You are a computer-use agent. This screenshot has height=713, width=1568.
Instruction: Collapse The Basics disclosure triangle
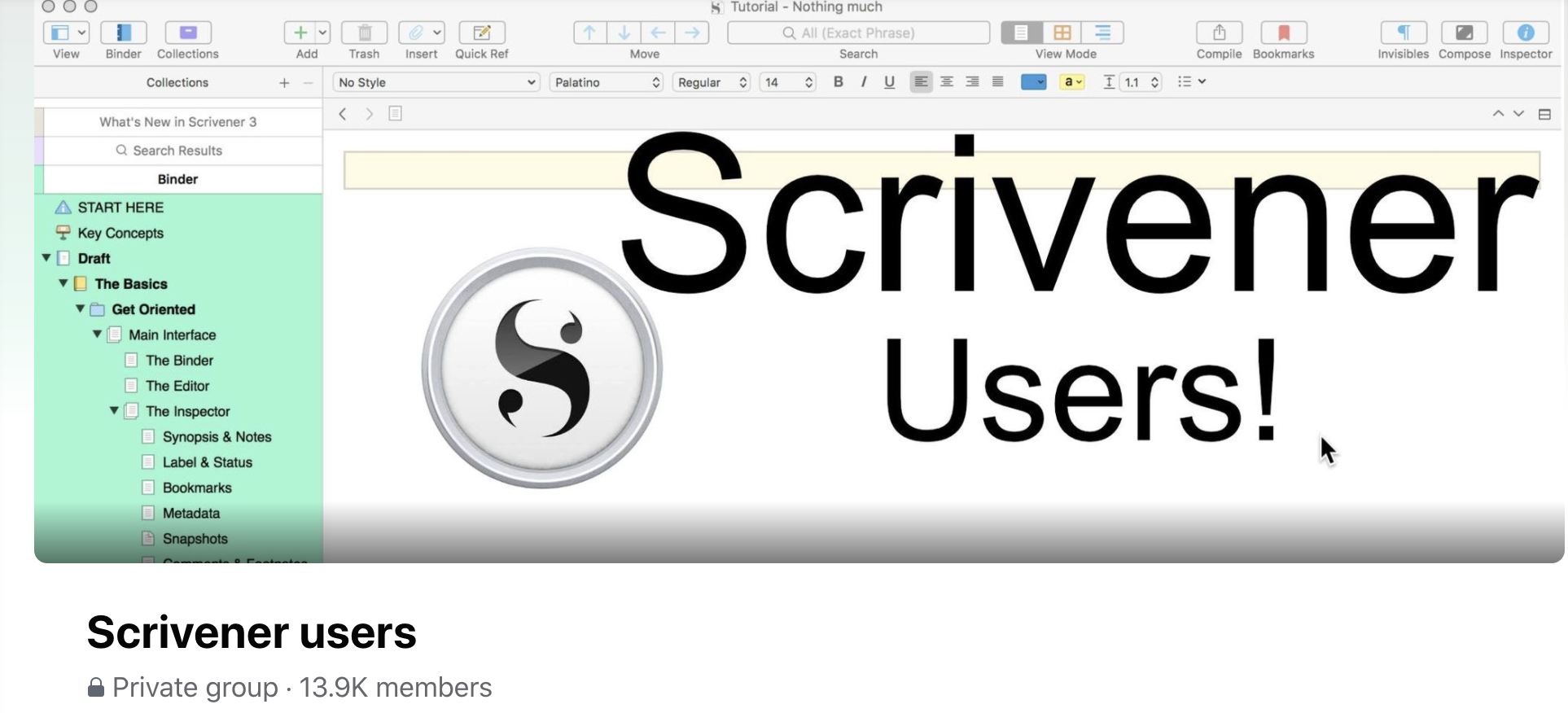pos(64,283)
